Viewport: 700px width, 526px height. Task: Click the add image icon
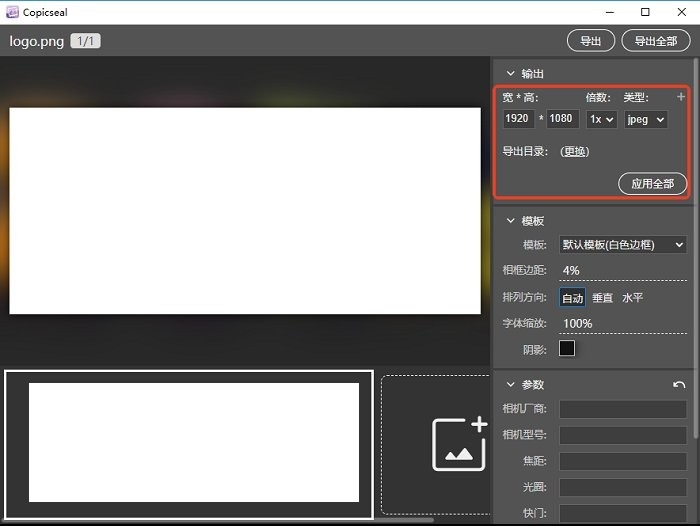pos(460,443)
